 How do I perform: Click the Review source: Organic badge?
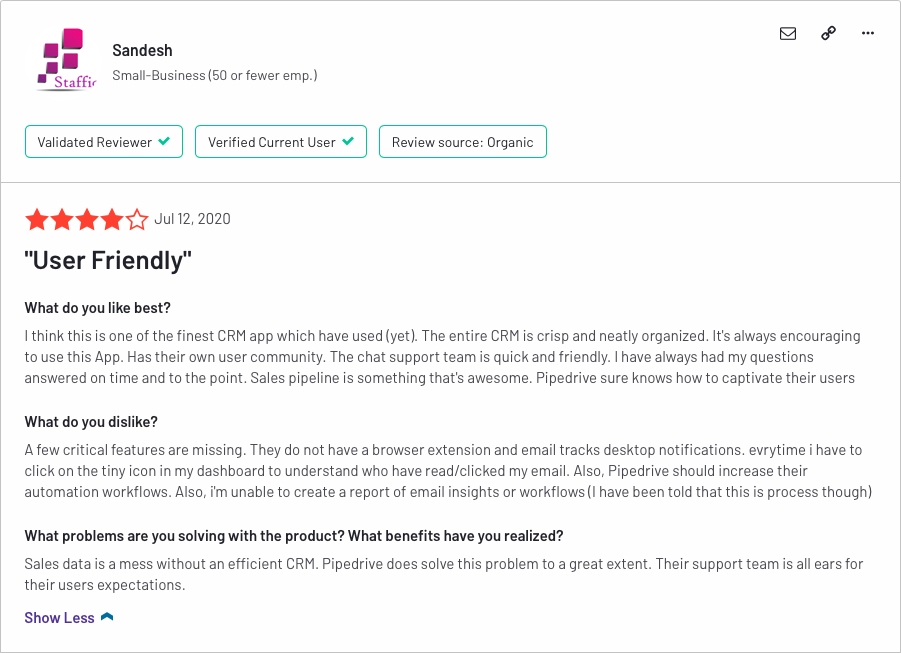click(463, 141)
